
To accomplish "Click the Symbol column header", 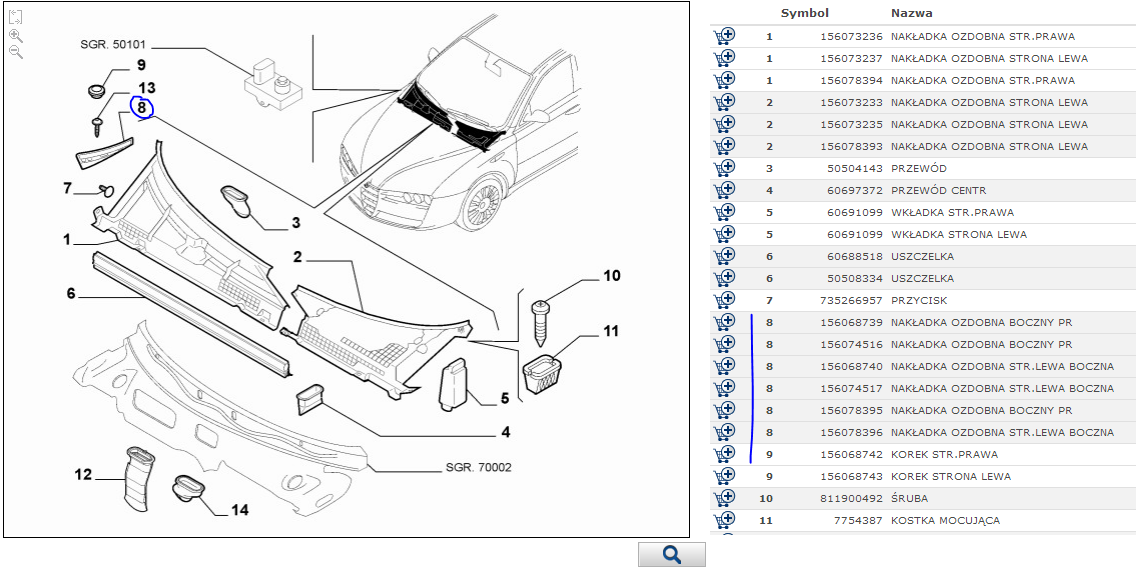I will coord(804,13).
